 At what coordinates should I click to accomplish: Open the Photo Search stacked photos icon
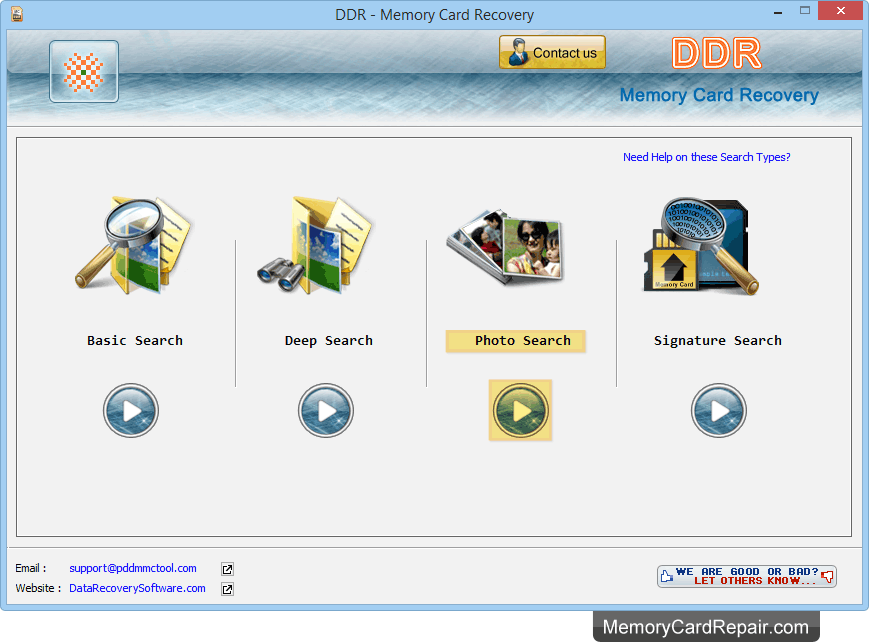(505, 243)
